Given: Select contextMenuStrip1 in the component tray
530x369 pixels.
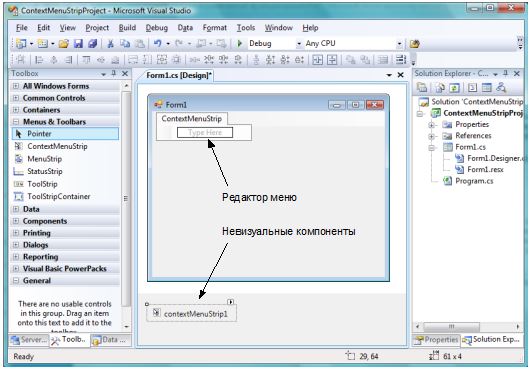Looking at the screenshot, I should coord(191,314).
